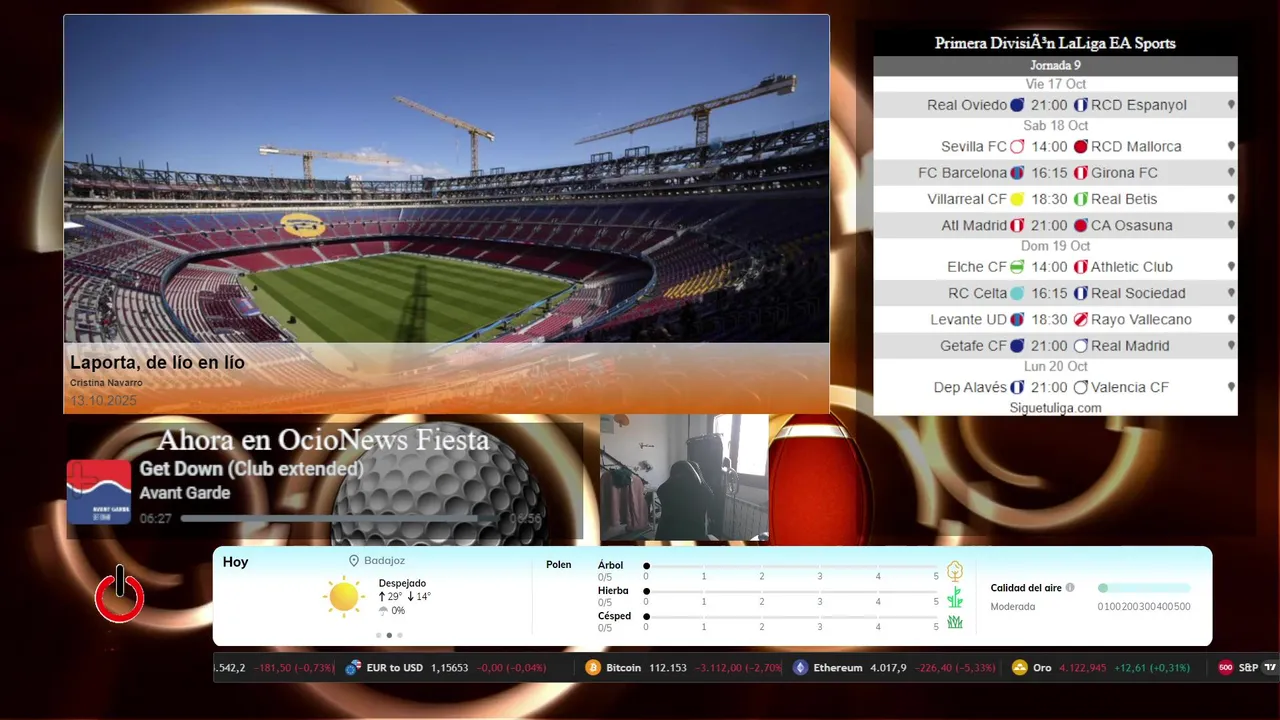
Task: Click the EUR to USD flag icon
Action: (353, 667)
